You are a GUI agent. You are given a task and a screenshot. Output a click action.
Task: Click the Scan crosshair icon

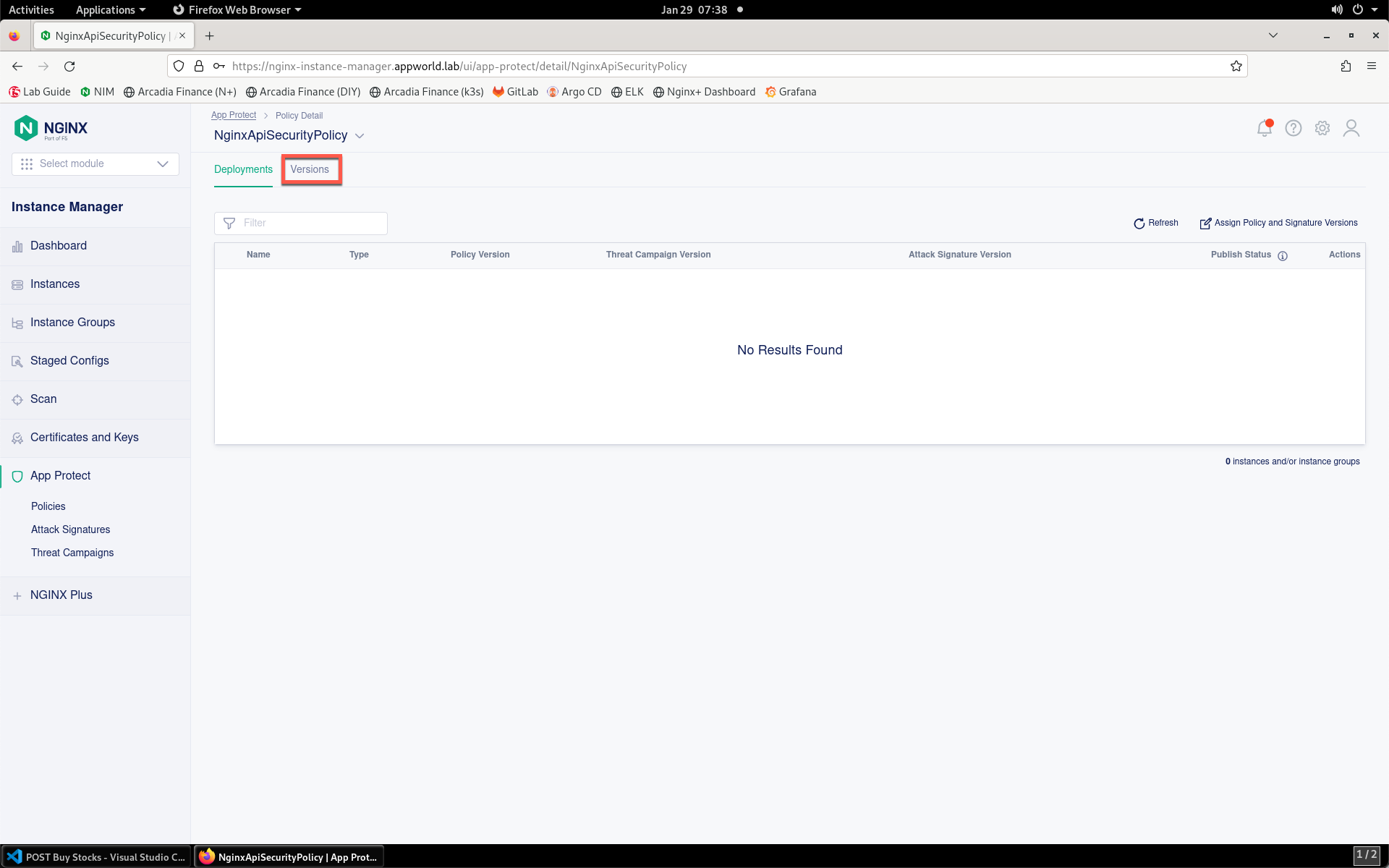[x=17, y=400]
